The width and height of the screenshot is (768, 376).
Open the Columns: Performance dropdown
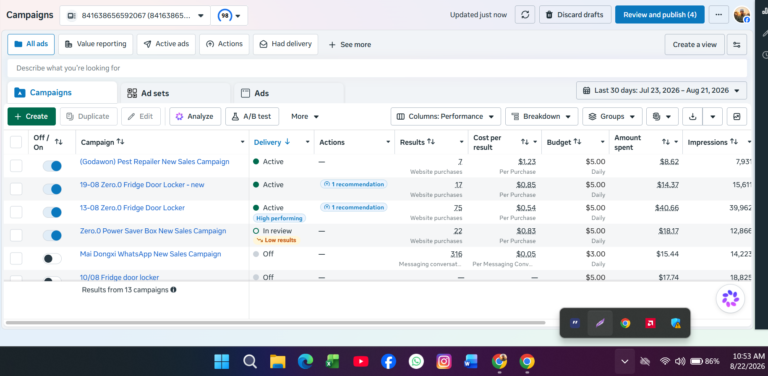pyautogui.click(x=446, y=117)
